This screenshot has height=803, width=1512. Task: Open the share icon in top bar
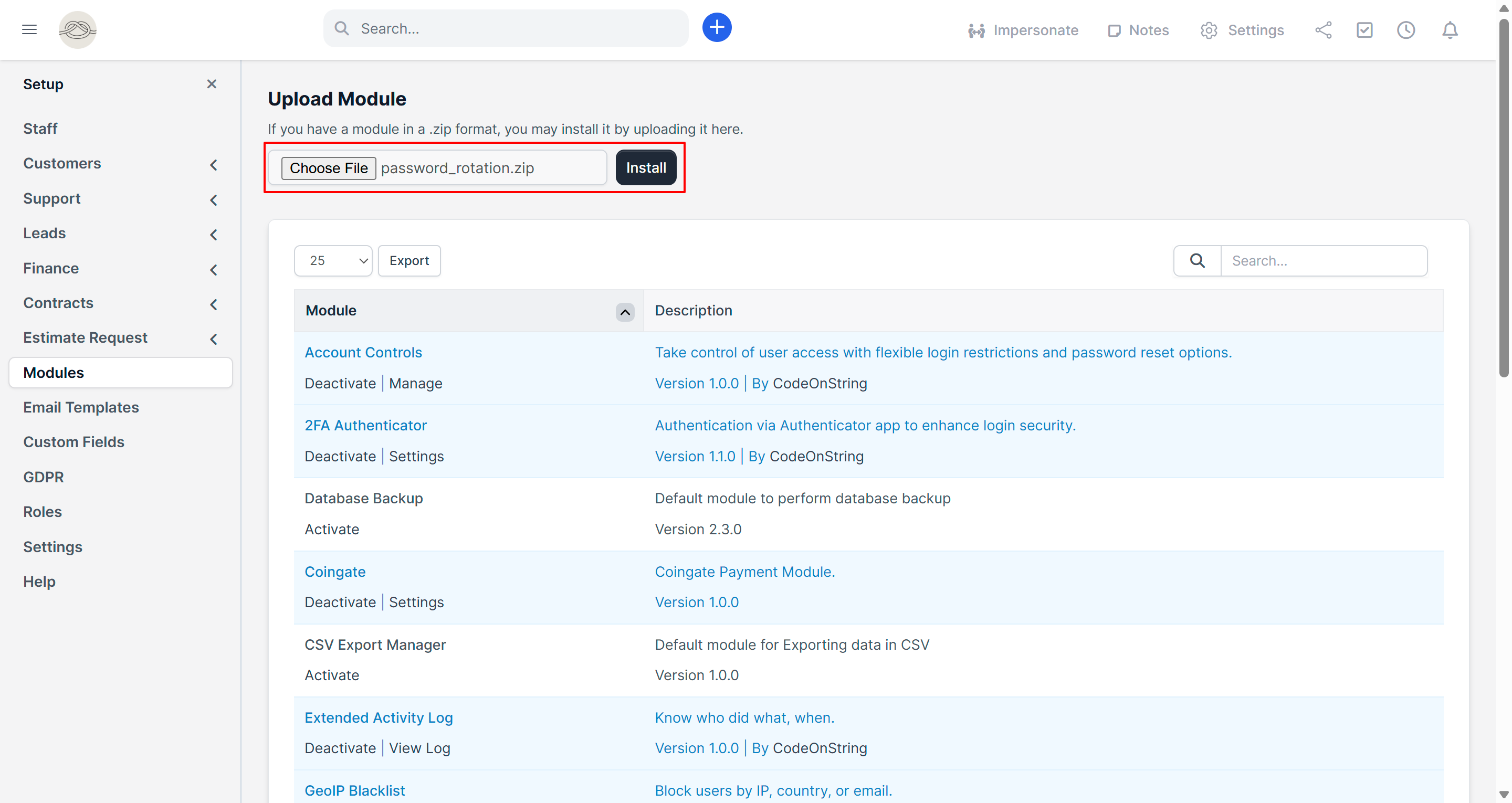[1323, 30]
